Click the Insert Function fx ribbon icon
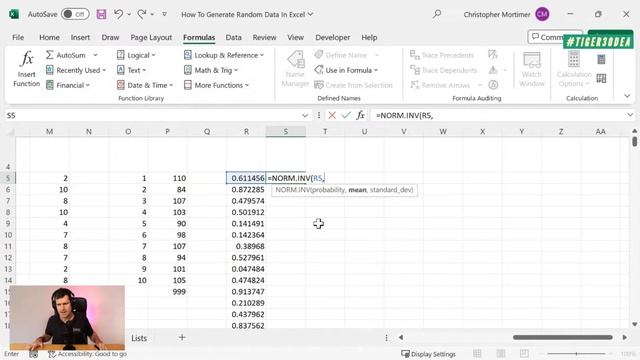This screenshot has height=360, width=640. click(27, 69)
